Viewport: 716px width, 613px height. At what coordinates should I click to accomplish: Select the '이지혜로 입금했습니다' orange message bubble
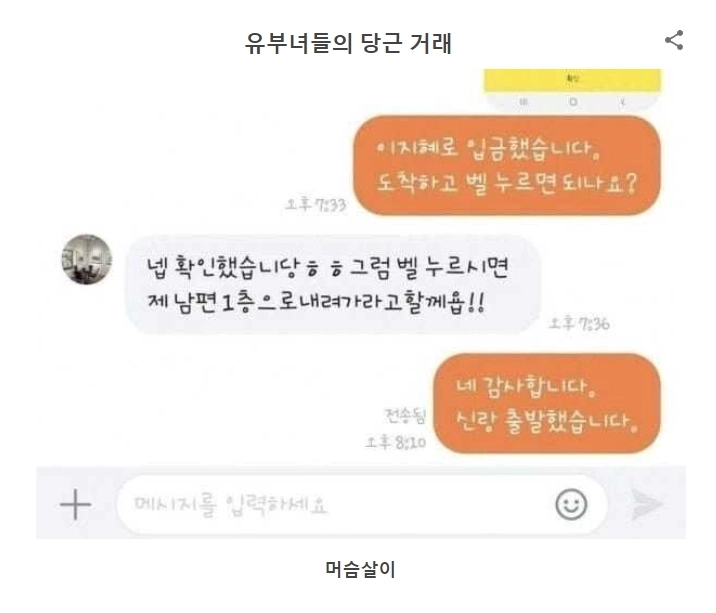(507, 165)
